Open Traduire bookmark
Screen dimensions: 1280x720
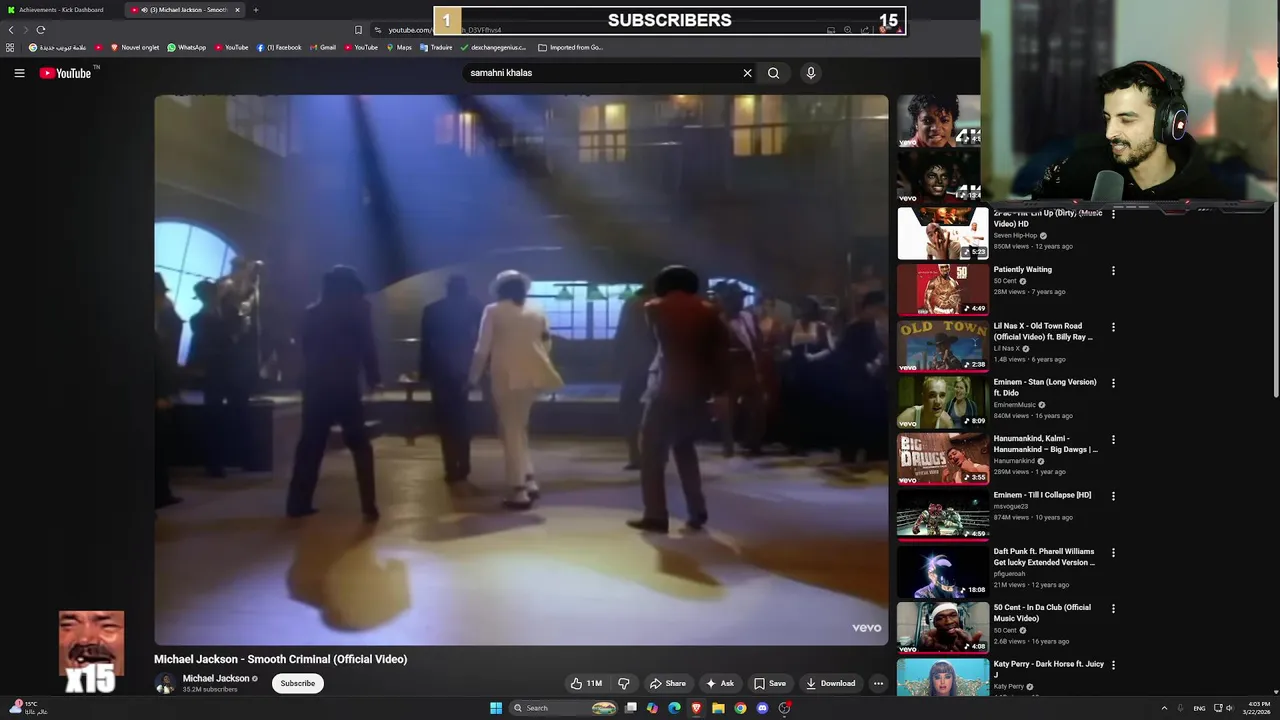pos(436,47)
